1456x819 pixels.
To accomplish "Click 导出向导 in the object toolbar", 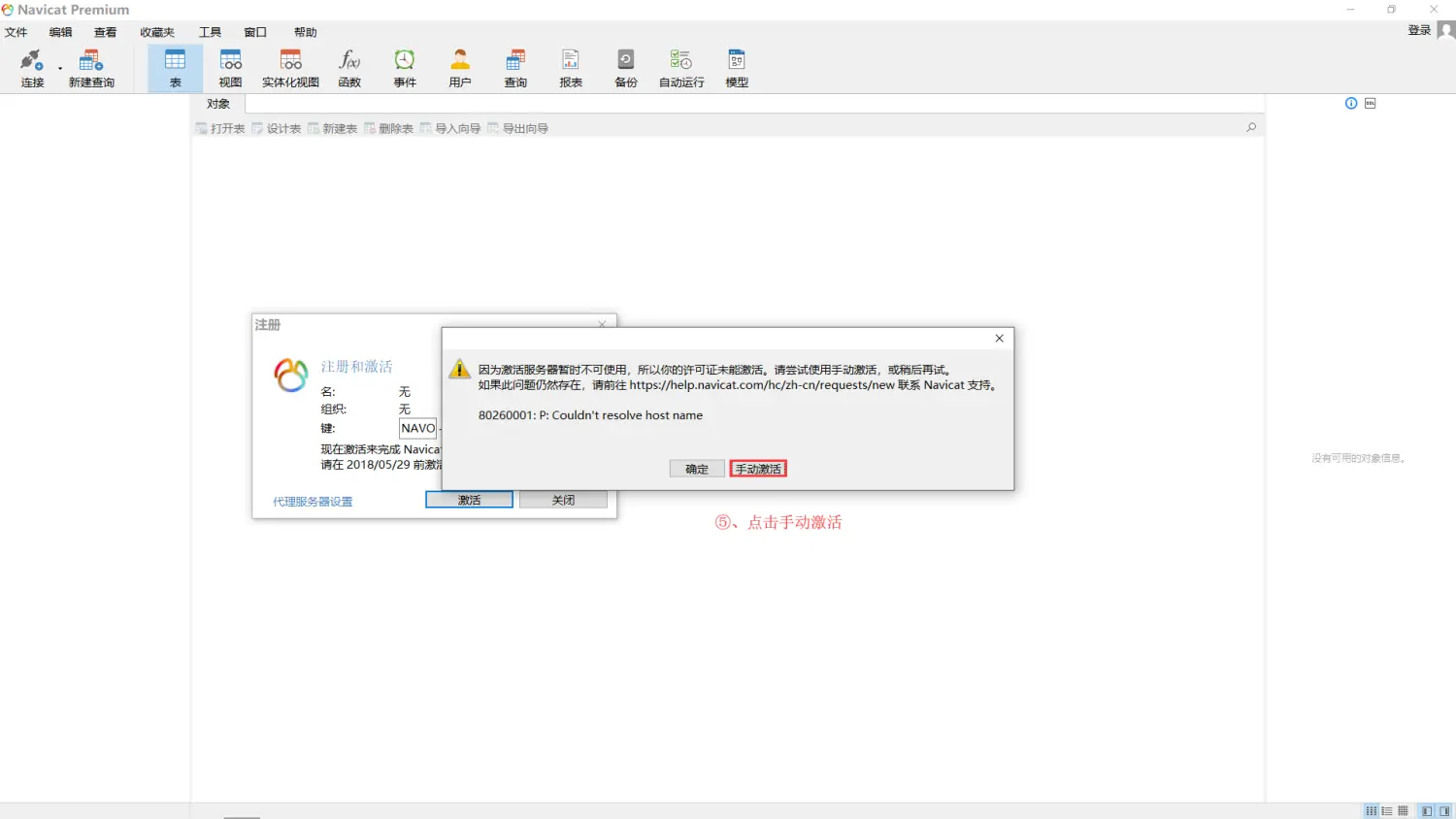I will [518, 128].
